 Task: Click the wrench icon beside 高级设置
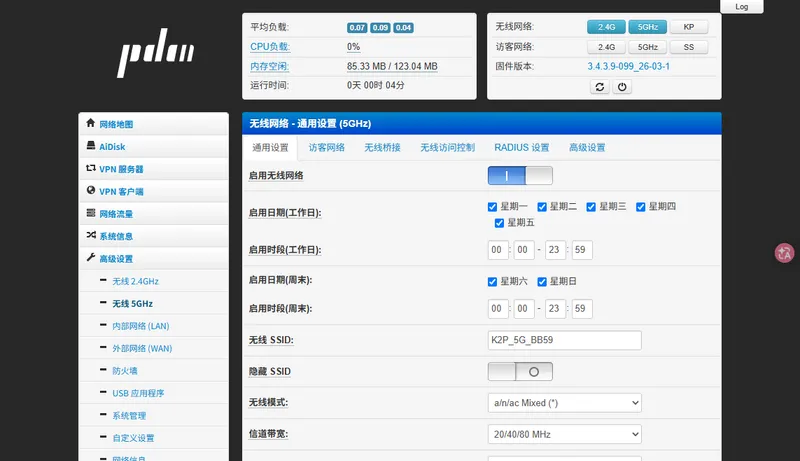click(91, 258)
